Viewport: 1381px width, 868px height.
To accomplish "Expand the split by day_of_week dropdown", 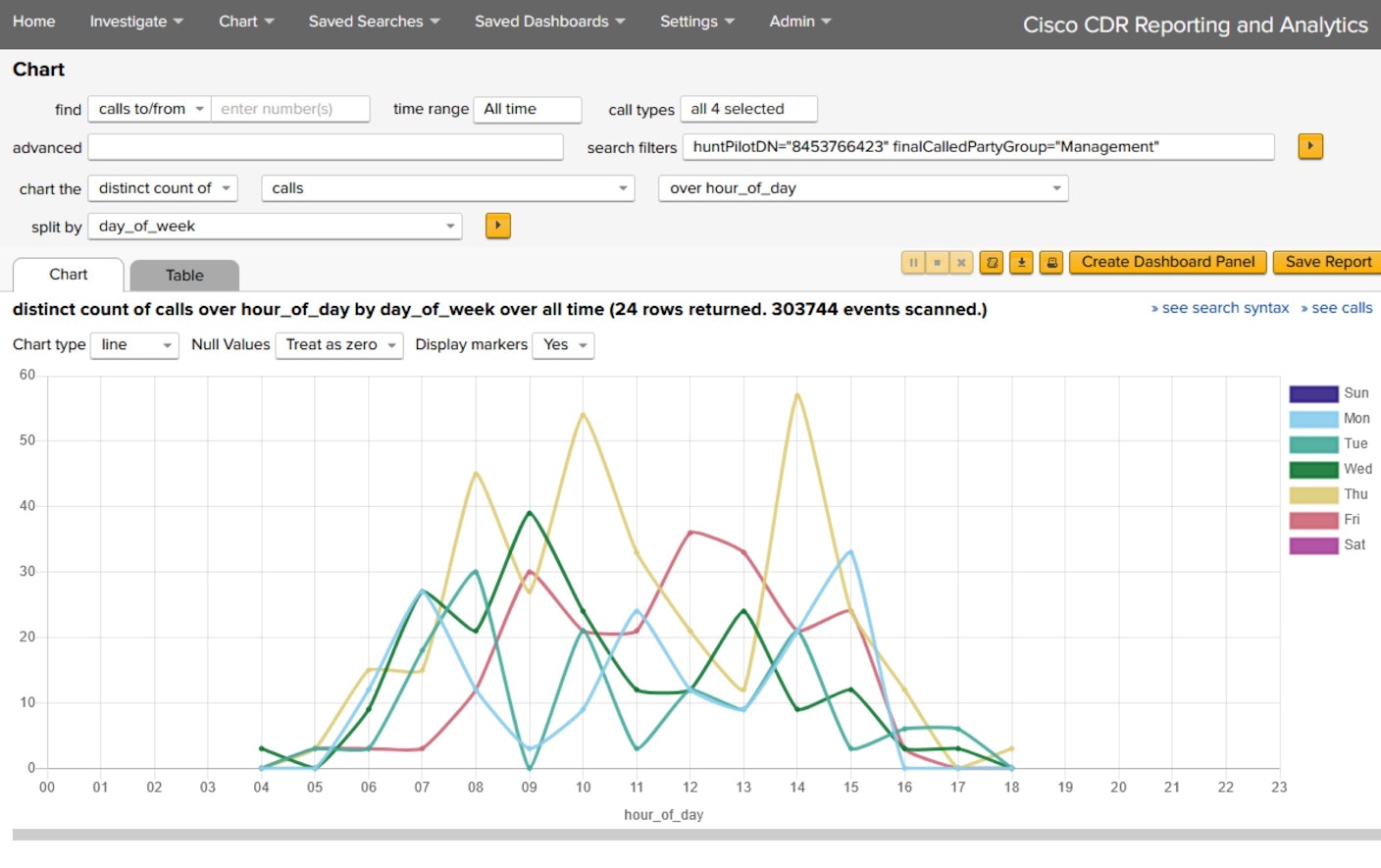I will (x=275, y=227).
